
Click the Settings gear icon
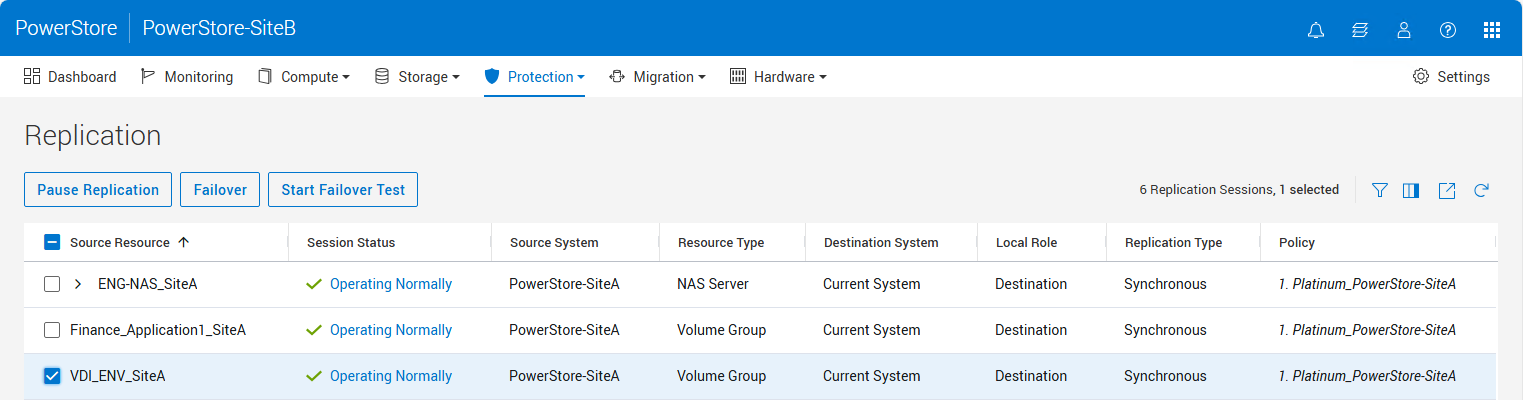[x=1421, y=77]
